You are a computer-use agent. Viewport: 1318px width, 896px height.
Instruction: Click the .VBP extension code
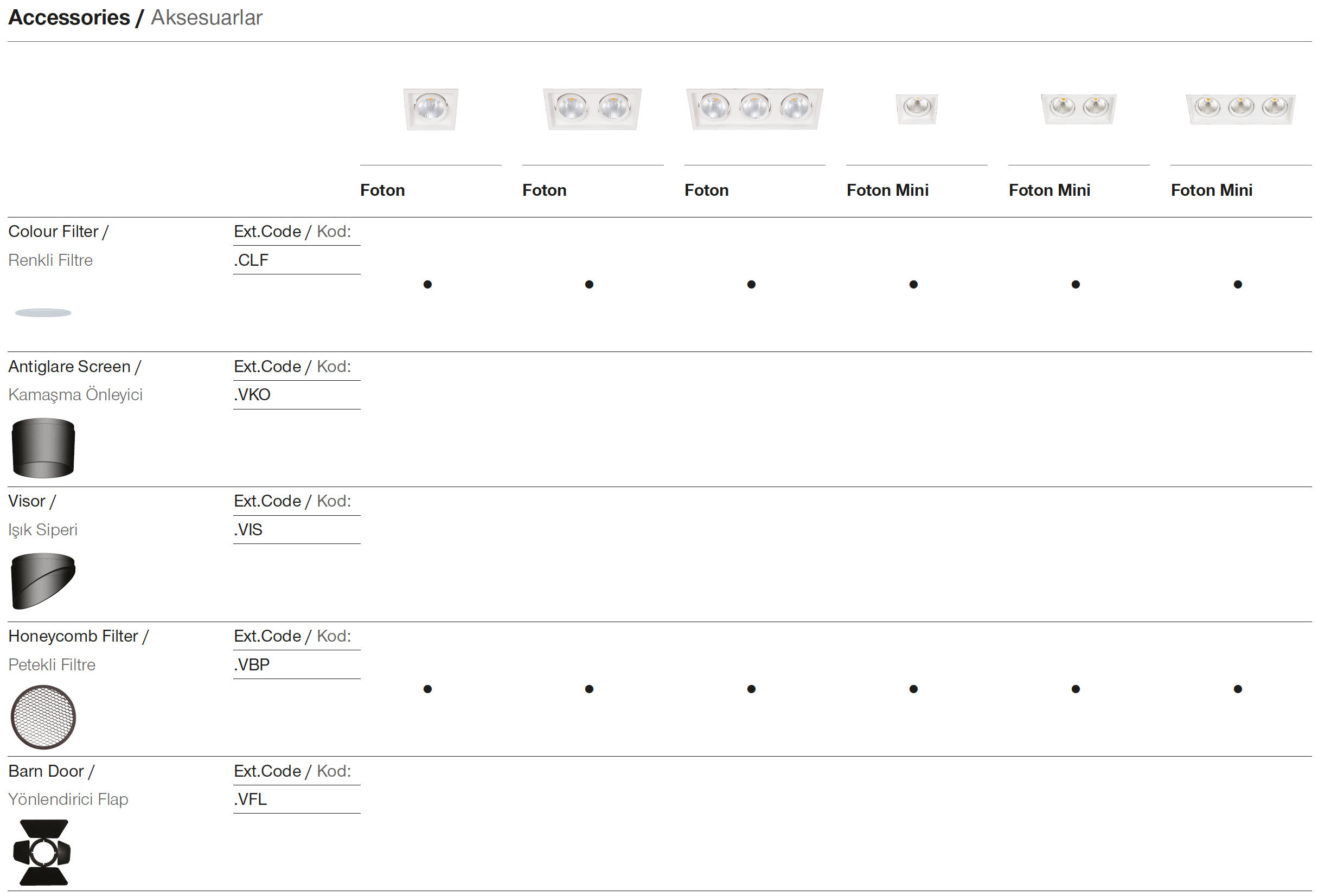click(252, 664)
